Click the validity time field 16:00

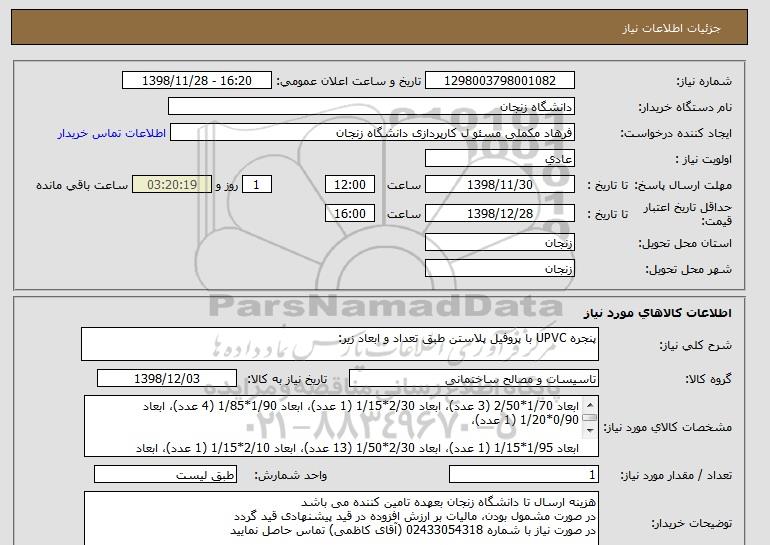350,214
